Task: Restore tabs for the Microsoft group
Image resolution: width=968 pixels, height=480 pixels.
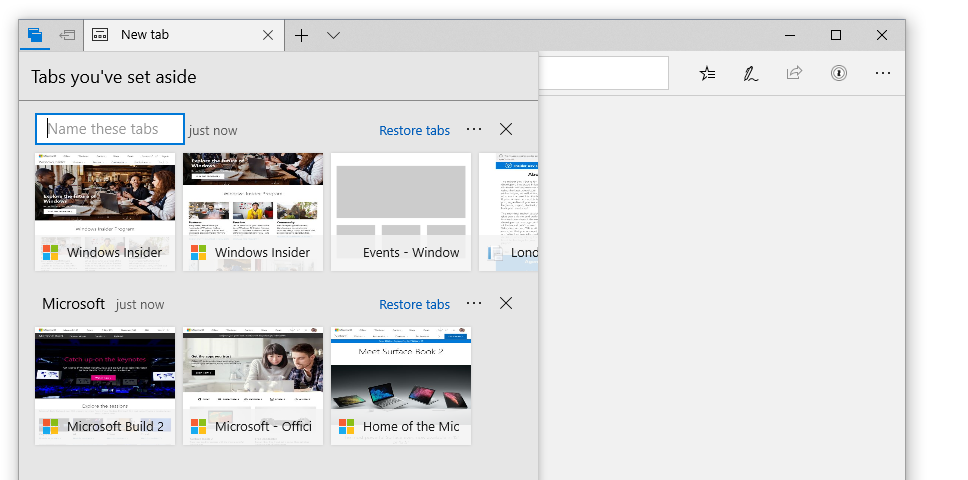Action: pyautogui.click(x=414, y=304)
